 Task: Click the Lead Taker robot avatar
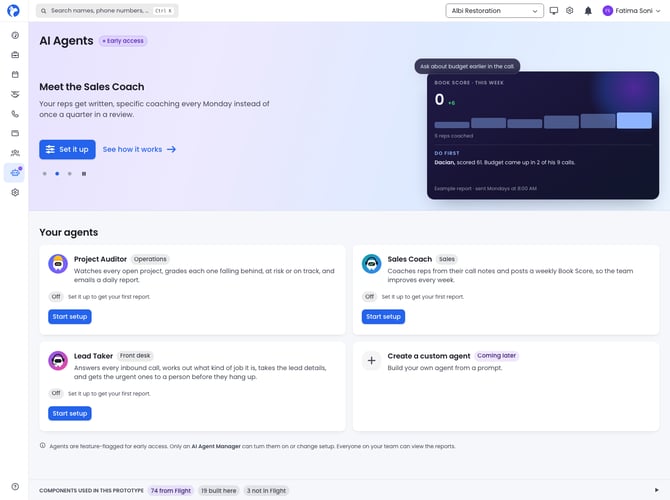point(58,361)
